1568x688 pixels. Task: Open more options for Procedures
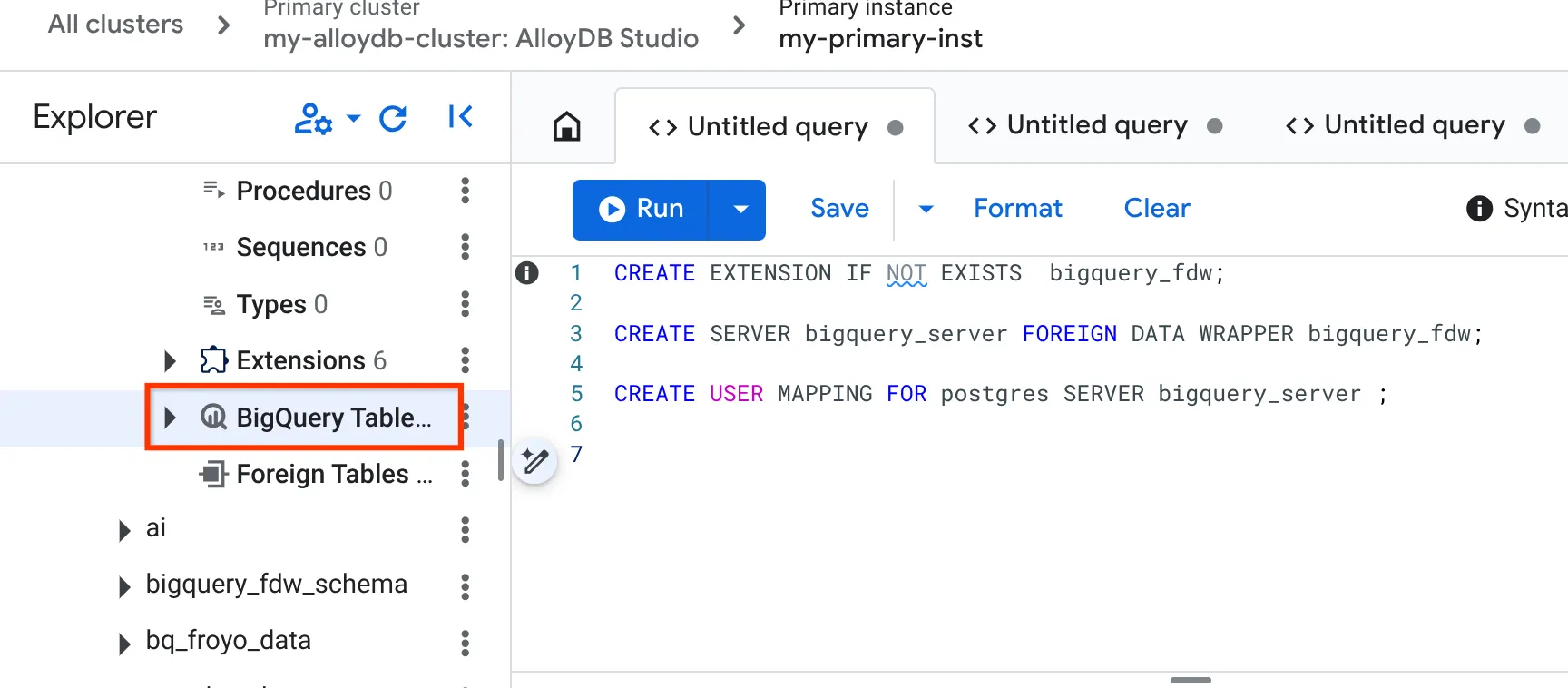pos(465,191)
